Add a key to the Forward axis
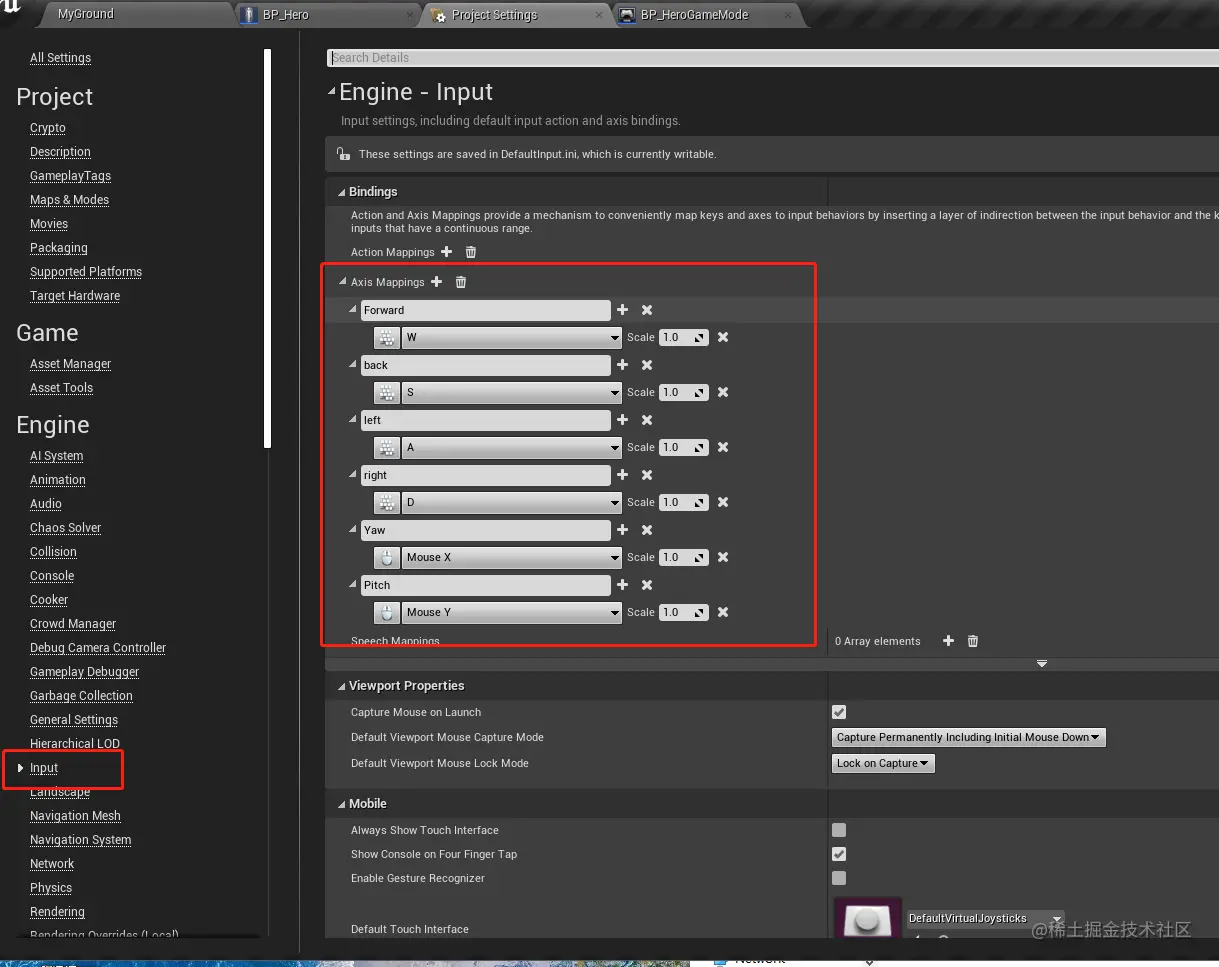Image resolution: width=1219 pixels, height=967 pixels. (x=623, y=310)
